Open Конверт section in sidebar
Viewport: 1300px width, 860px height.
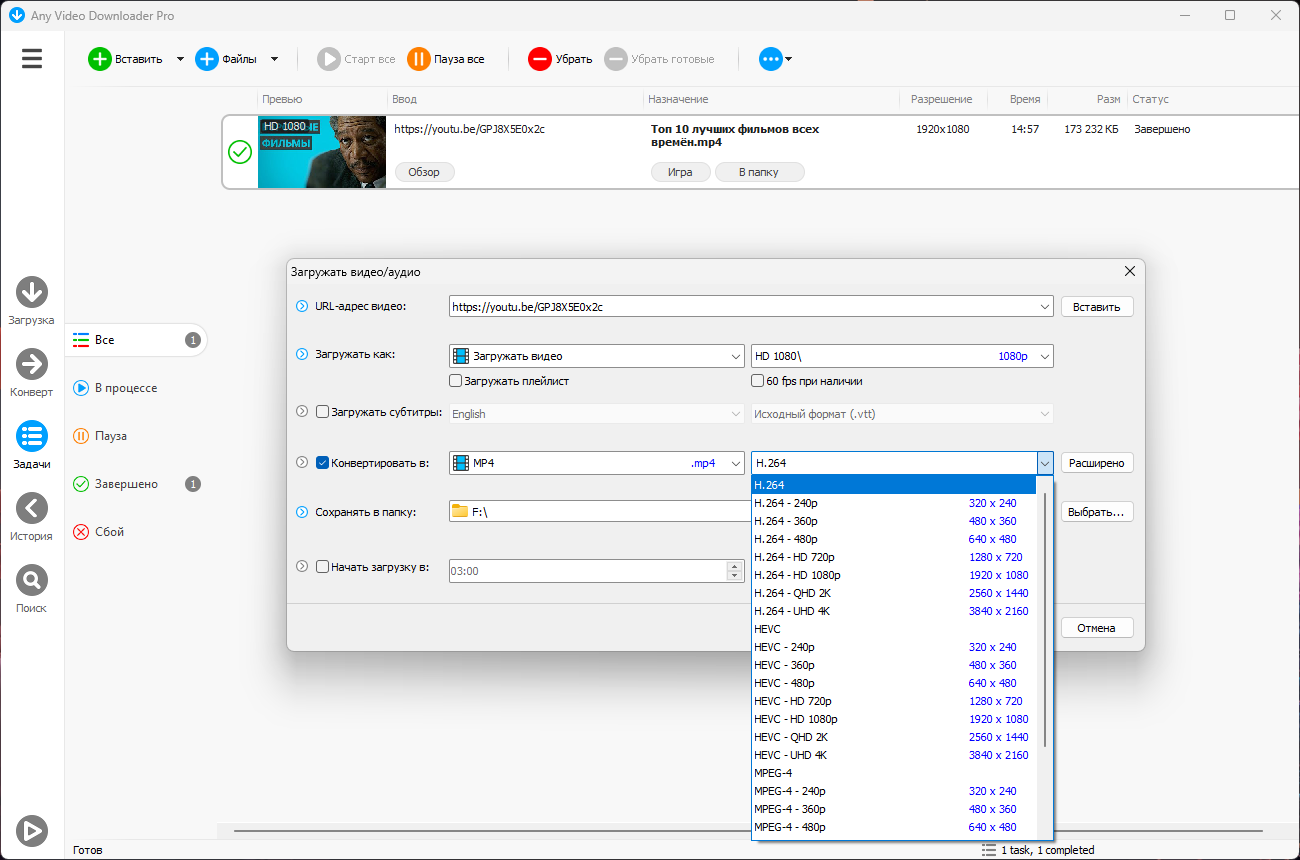click(32, 373)
